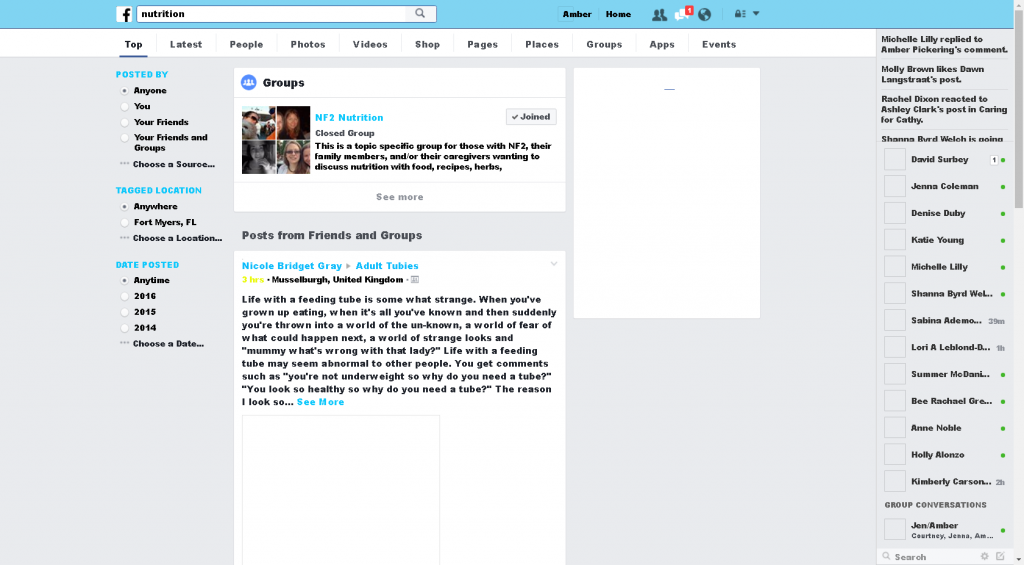The width and height of the screenshot is (1024, 565).
Task: Open Molly Brown likes ticker story
Action: (x=944, y=74)
